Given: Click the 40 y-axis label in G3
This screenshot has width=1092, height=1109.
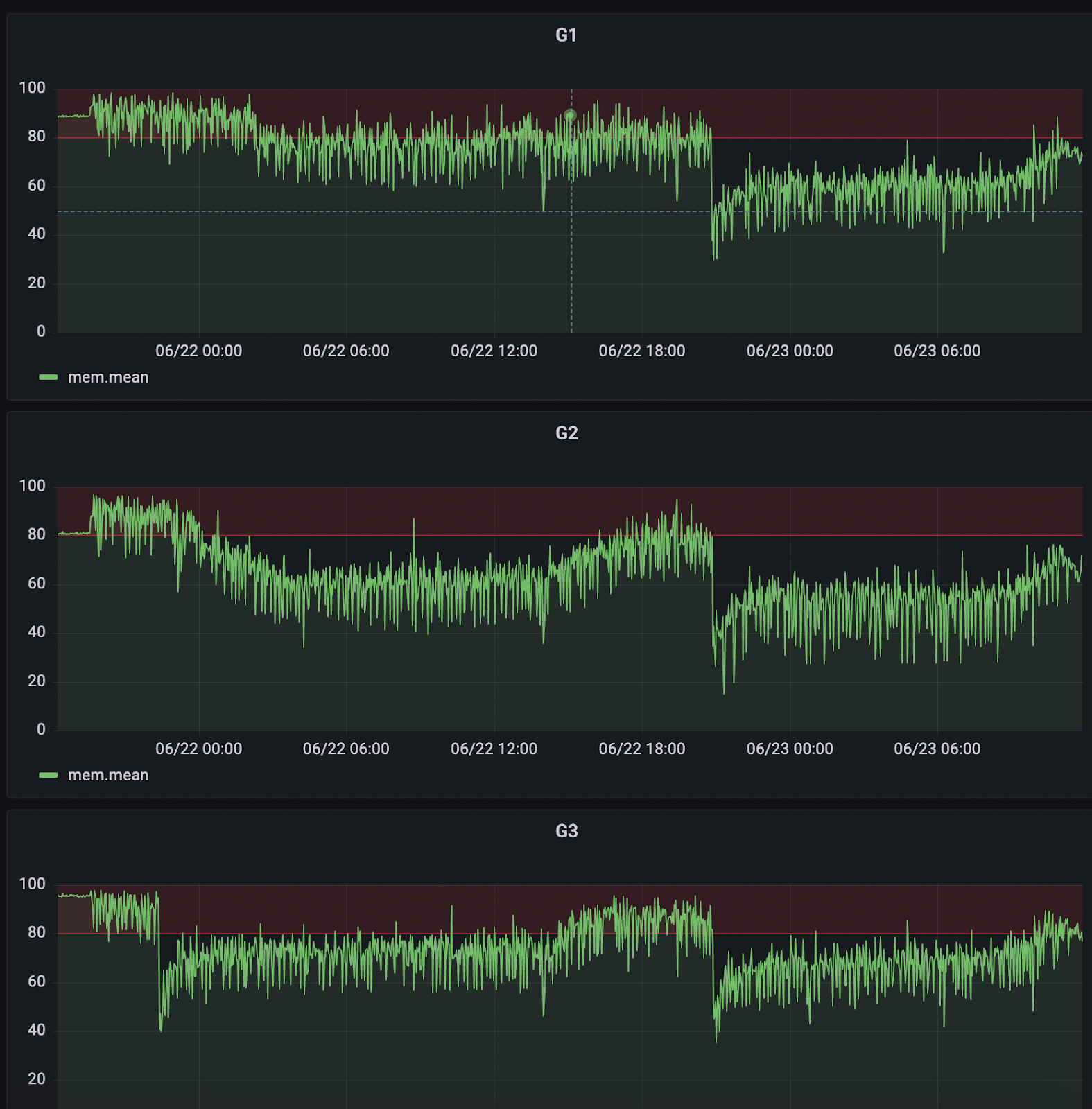Looking at the screenshot, I should pos(36,1030).
